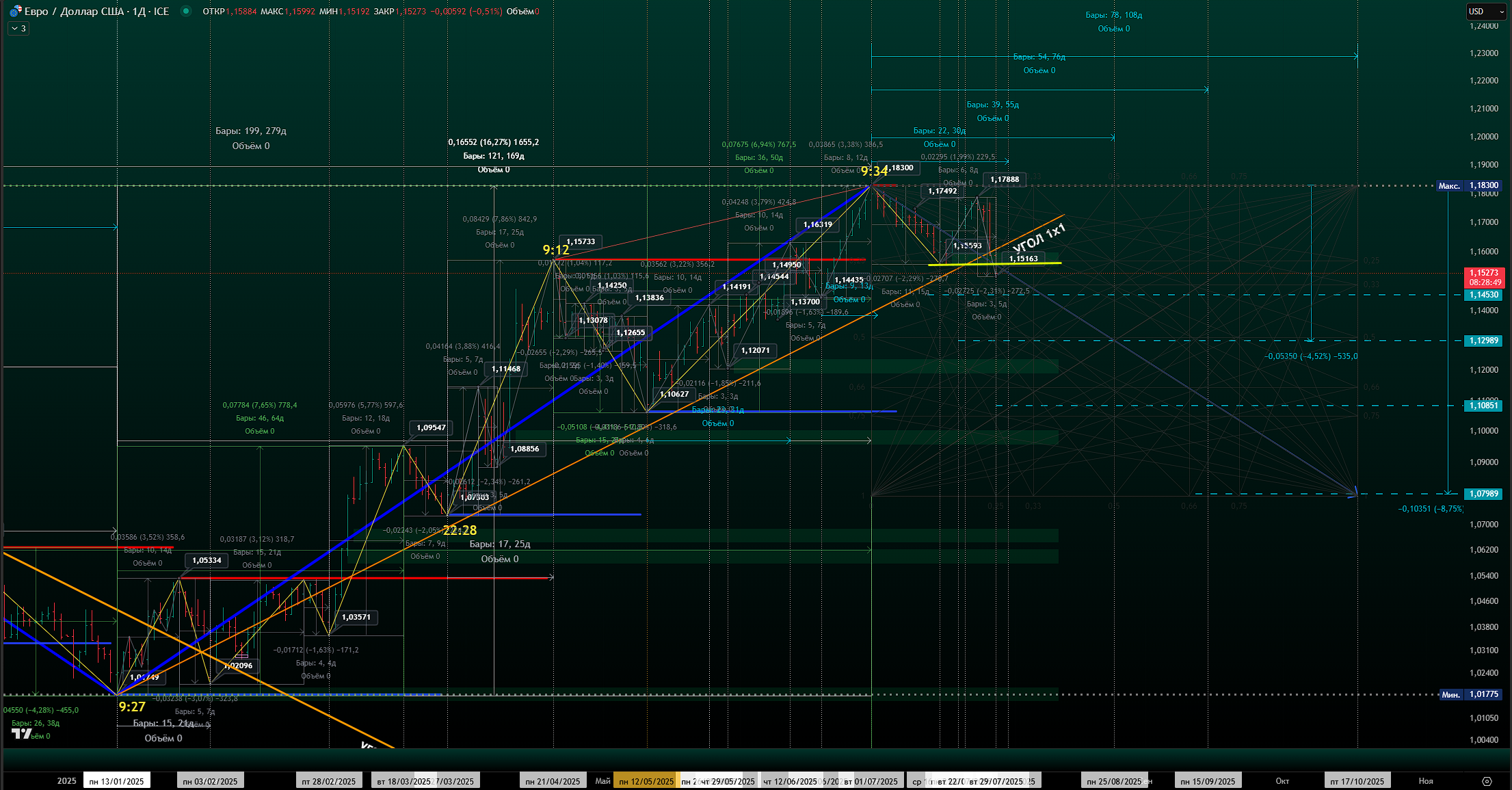
Task: Click date marker пн 03/02/2025
Action: click(x=211, y=781)
